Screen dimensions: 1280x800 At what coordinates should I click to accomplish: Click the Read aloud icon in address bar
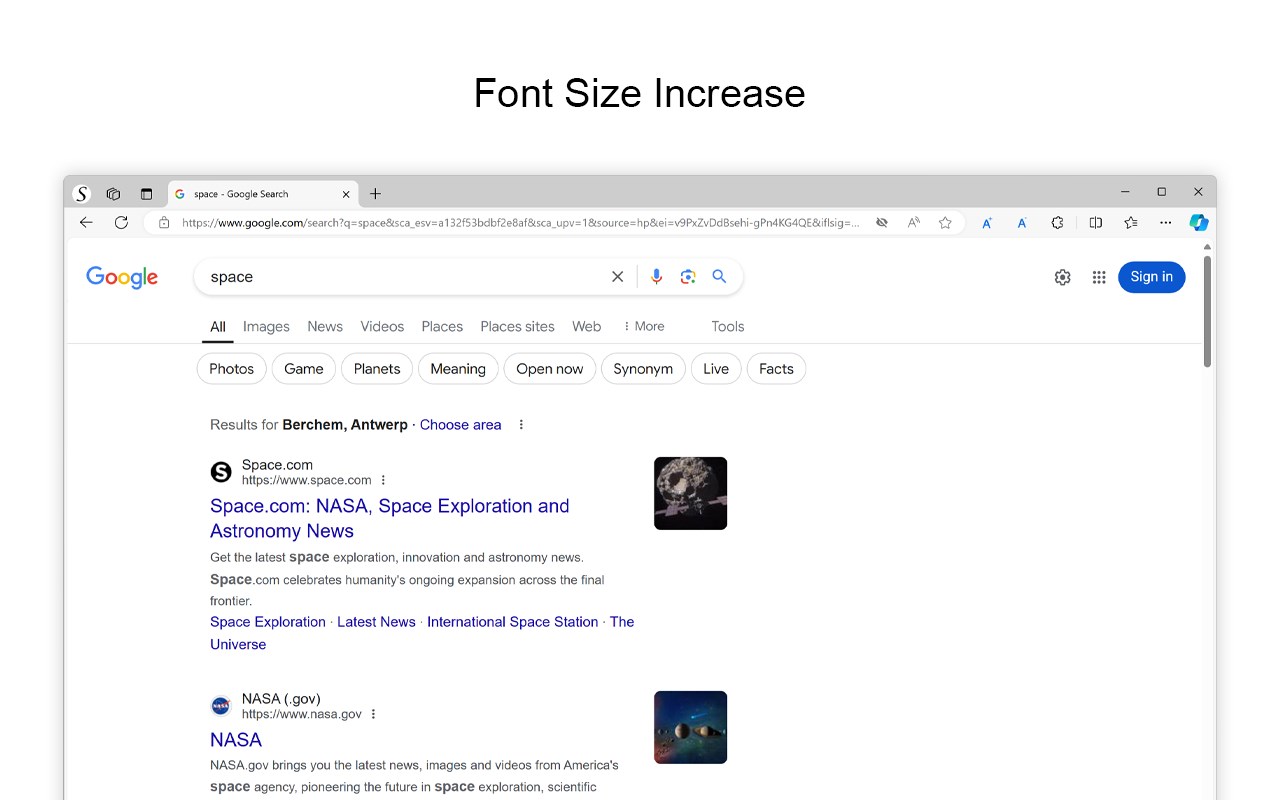pos(913,223)
